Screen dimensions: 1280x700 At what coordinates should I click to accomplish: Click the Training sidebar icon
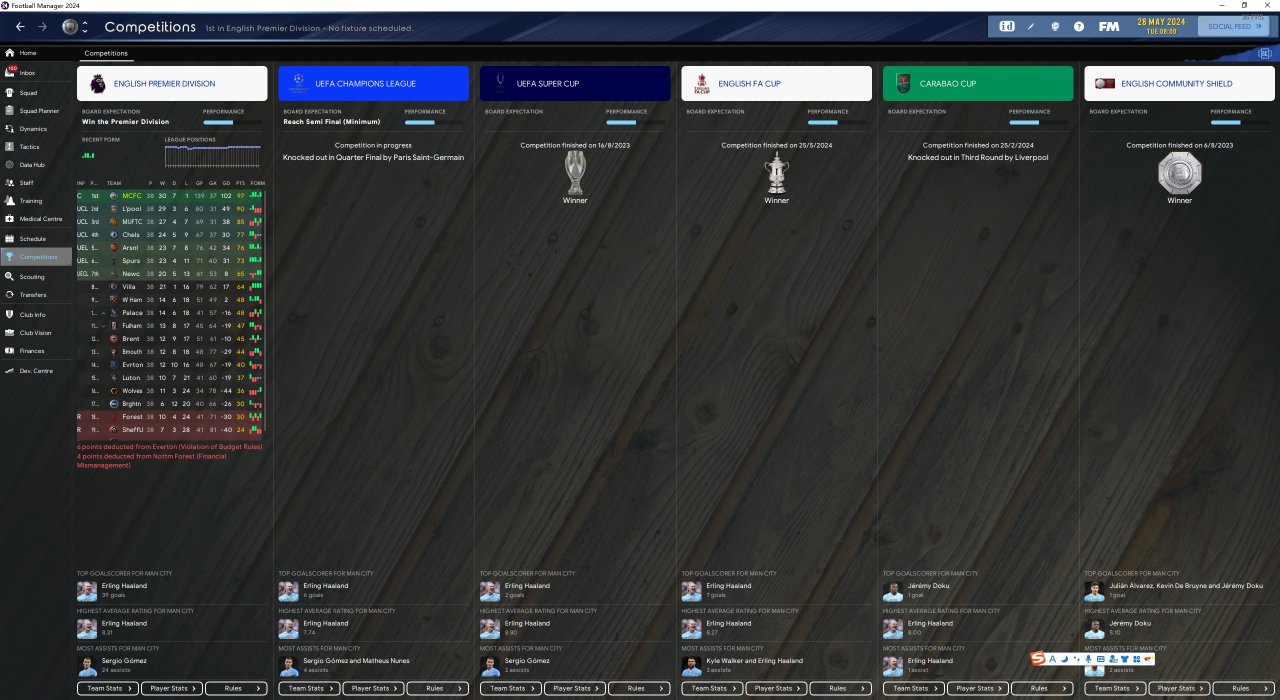click(x=10, y=201)
